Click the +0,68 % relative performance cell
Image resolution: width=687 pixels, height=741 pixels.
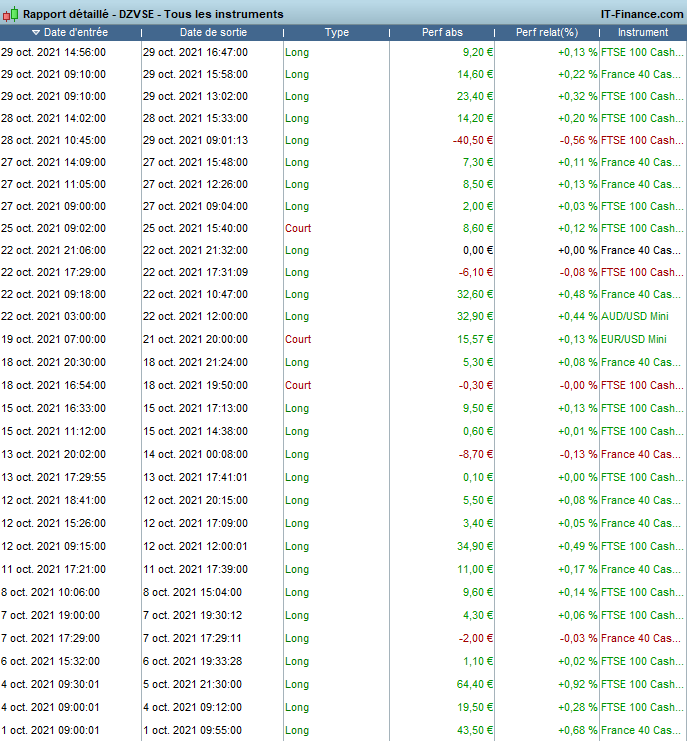click(x=578, y=731)
